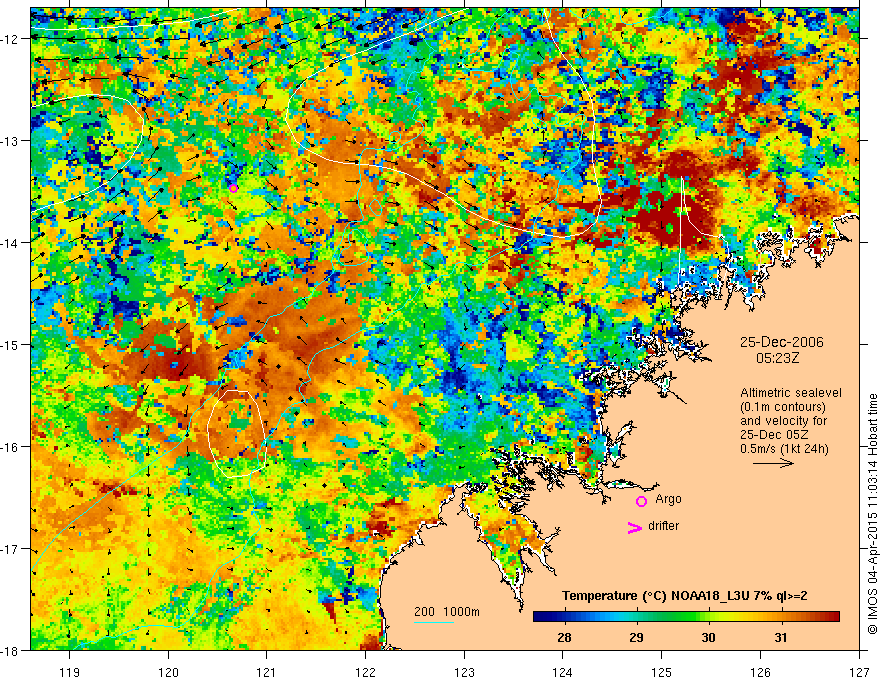
Task: Click the 31 value on the temperature scale
Action: tap(781, 637)
